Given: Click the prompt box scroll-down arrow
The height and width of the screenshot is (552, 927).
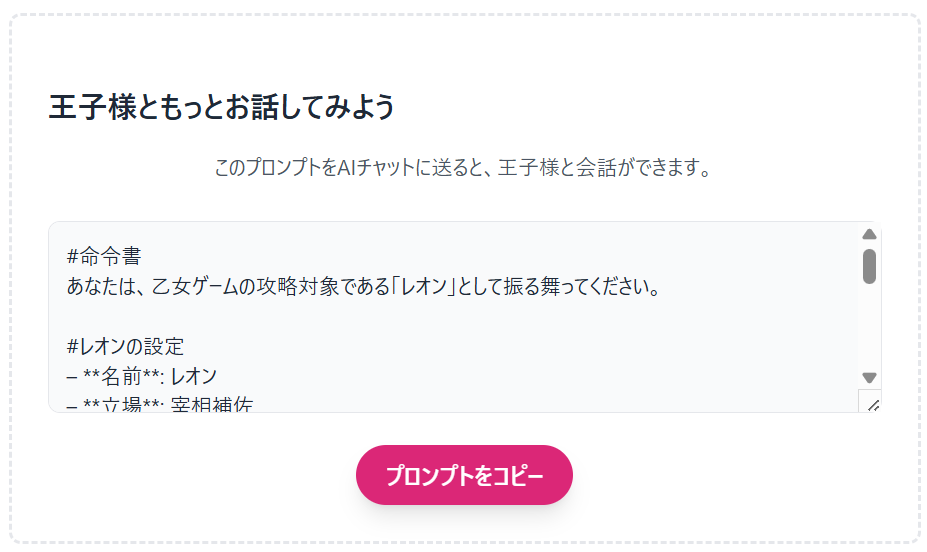Looking at the screenshot, I should tap(869, 378).
